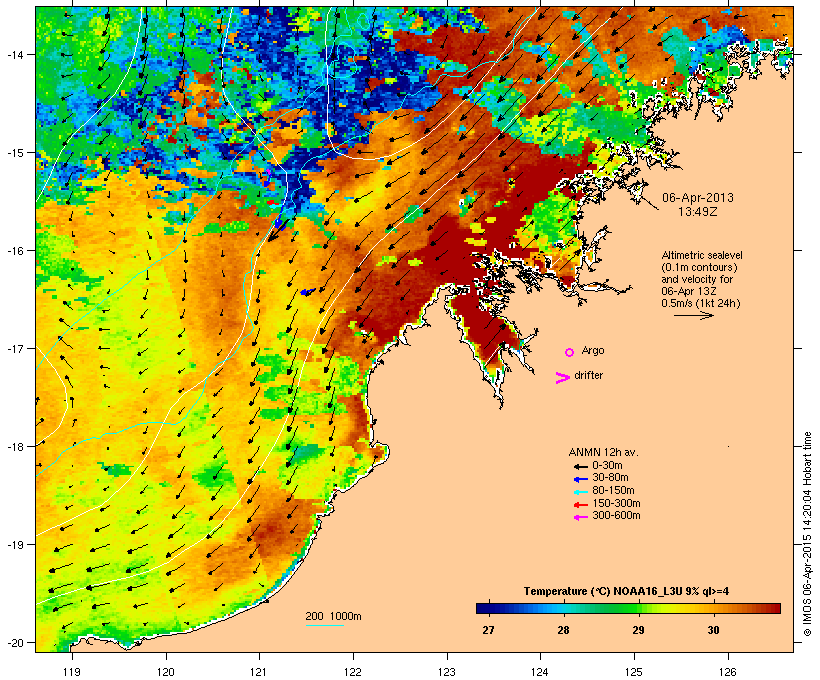Click the latitude axis label -20
This screenshot has width=820, height=680.
[14, 642]
